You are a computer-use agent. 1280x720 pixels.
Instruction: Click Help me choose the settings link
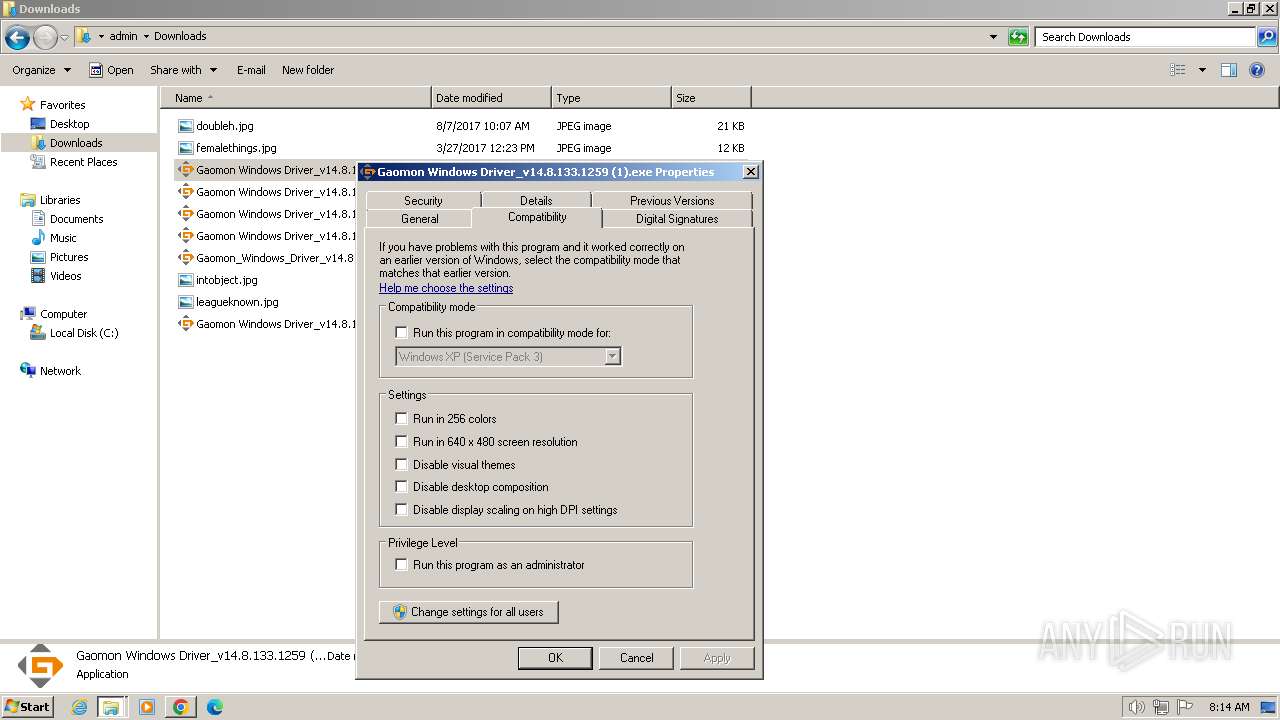(x=446, y=288)
